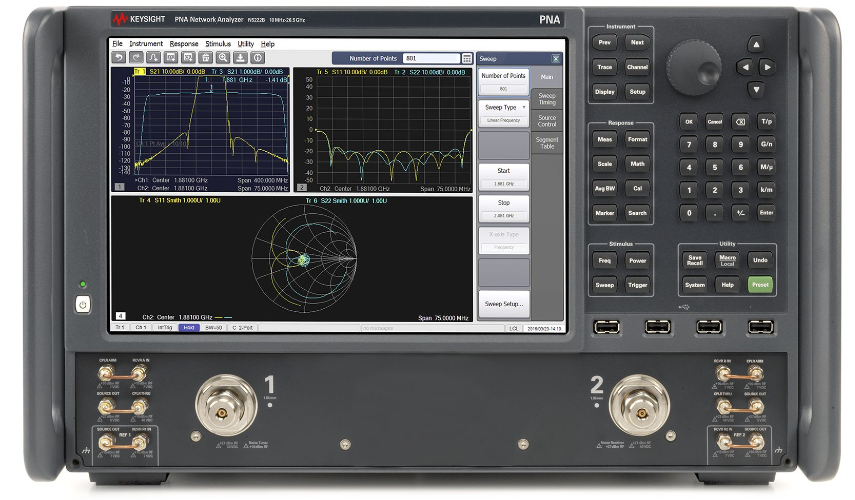Screen dimensions: 855x500
Task: Open the Help menu in the menu bar
Action: click(x=268, y=44)
